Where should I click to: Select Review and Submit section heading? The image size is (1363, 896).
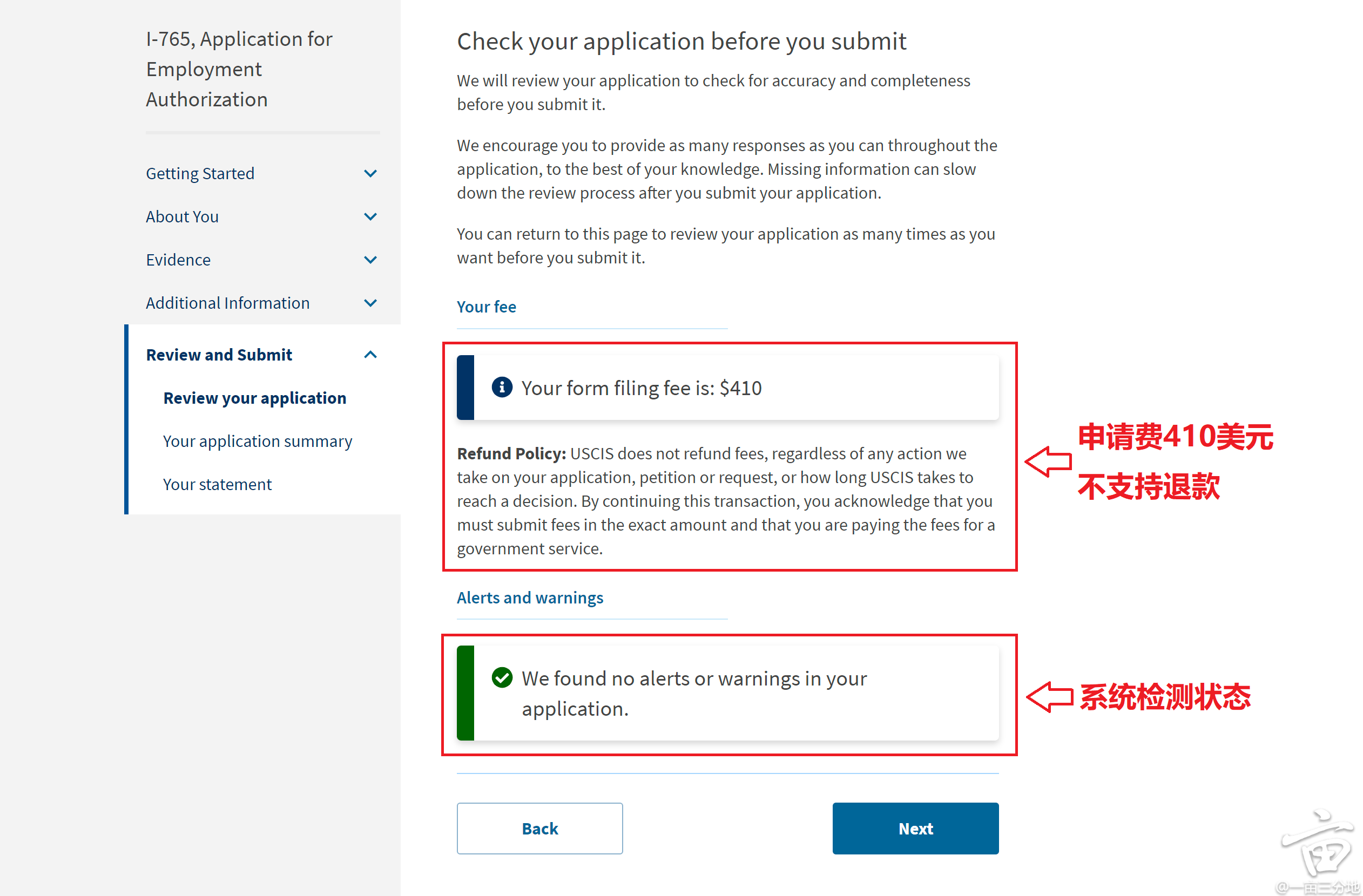[219, 355]
